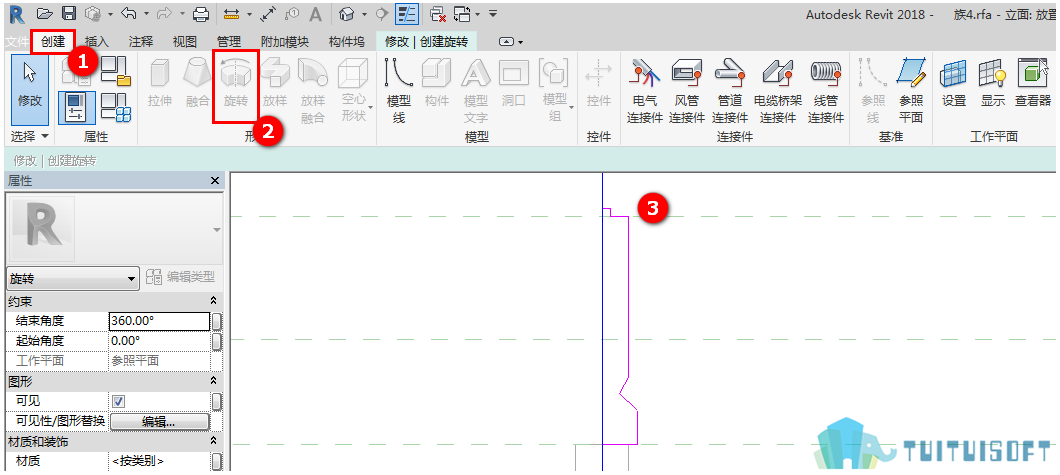Select the Reference Line (参照线) tool
This screenshot has width=1060, height=475.
pos(873,91)
